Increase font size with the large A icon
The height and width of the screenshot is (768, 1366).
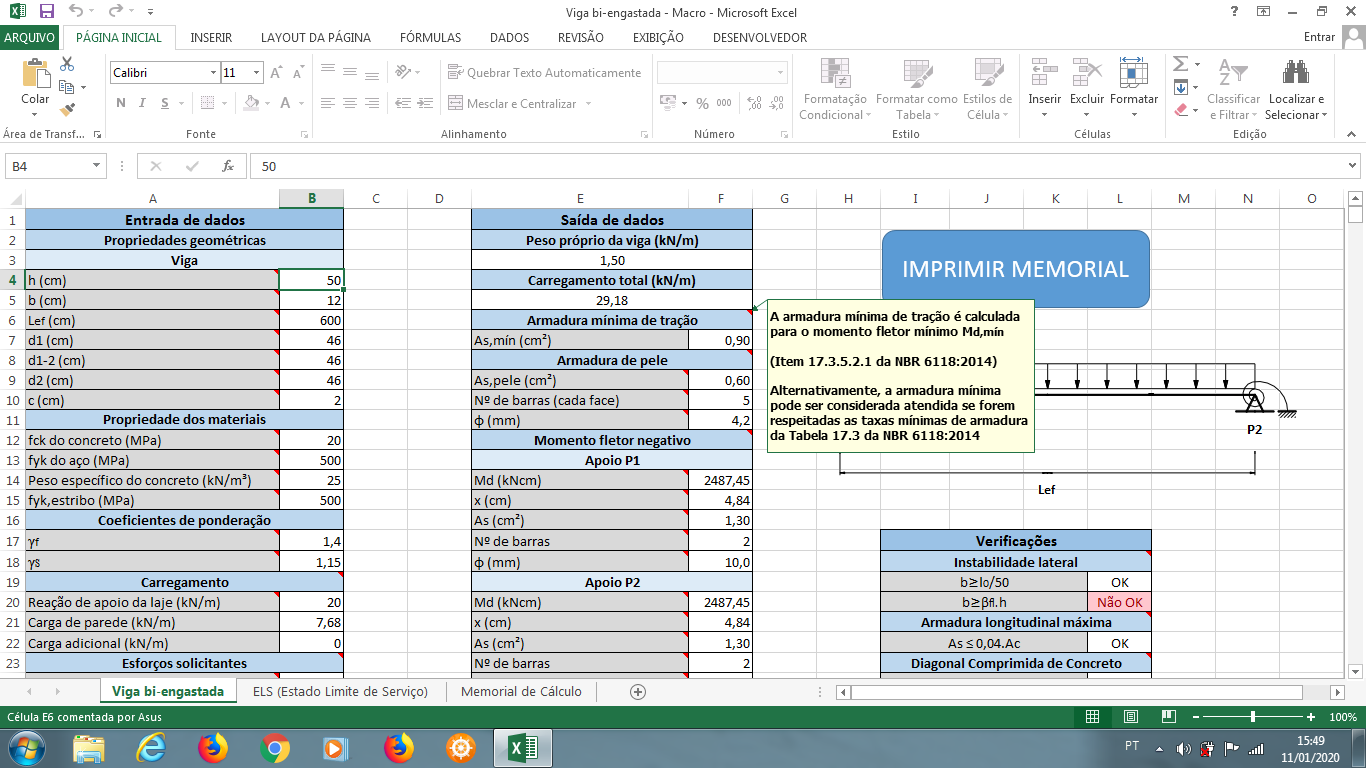pos(277,73)
